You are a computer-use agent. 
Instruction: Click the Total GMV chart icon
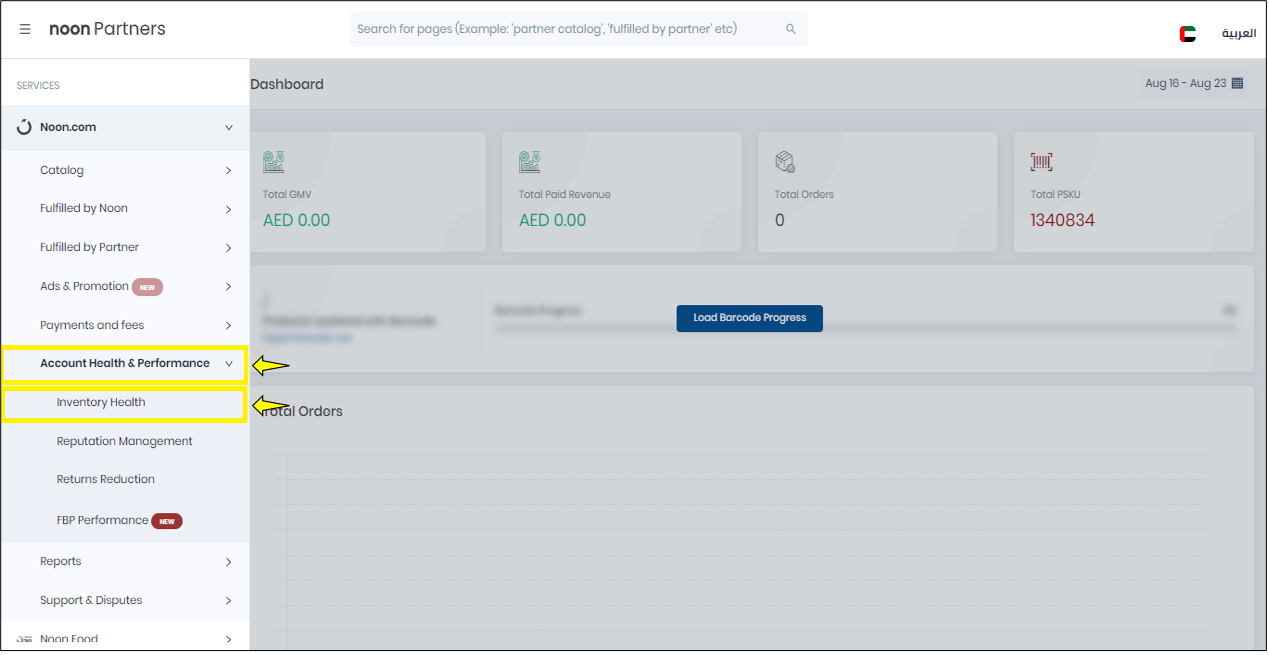point(273,162)
